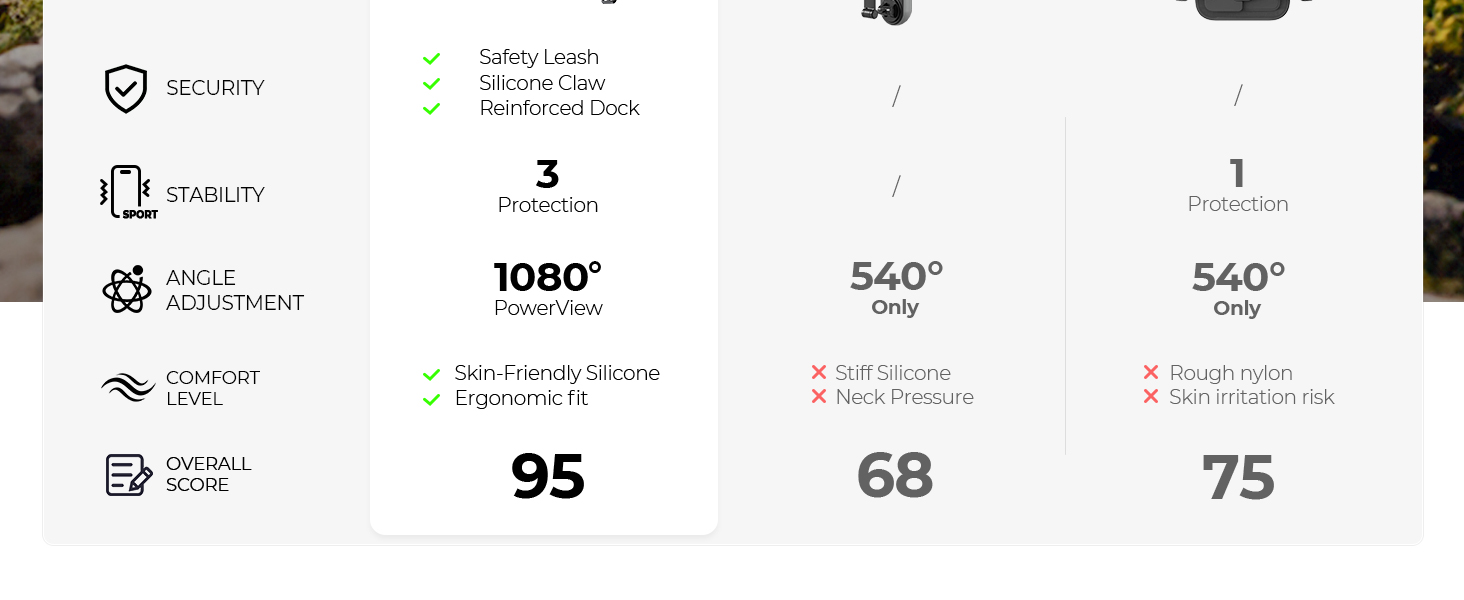Screen dimensions: 1464x600
Task: Click the overall score 95
Action: point(548,476)
